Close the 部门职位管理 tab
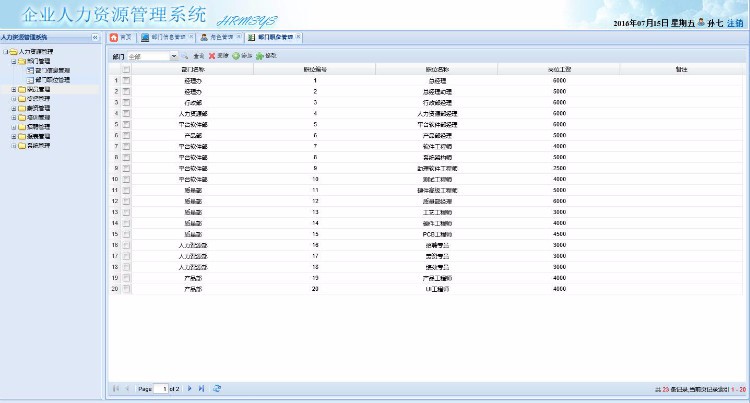 coord(298,37)
